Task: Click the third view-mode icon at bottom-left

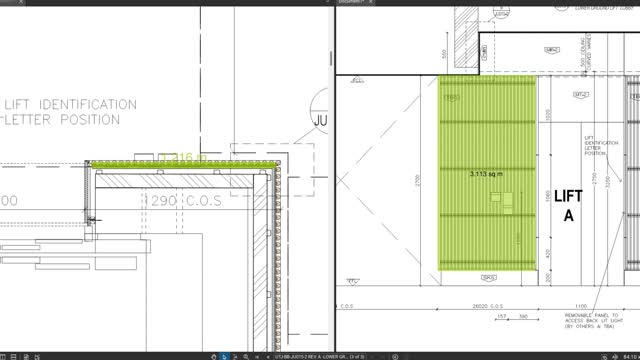Action: pos(26,357)
